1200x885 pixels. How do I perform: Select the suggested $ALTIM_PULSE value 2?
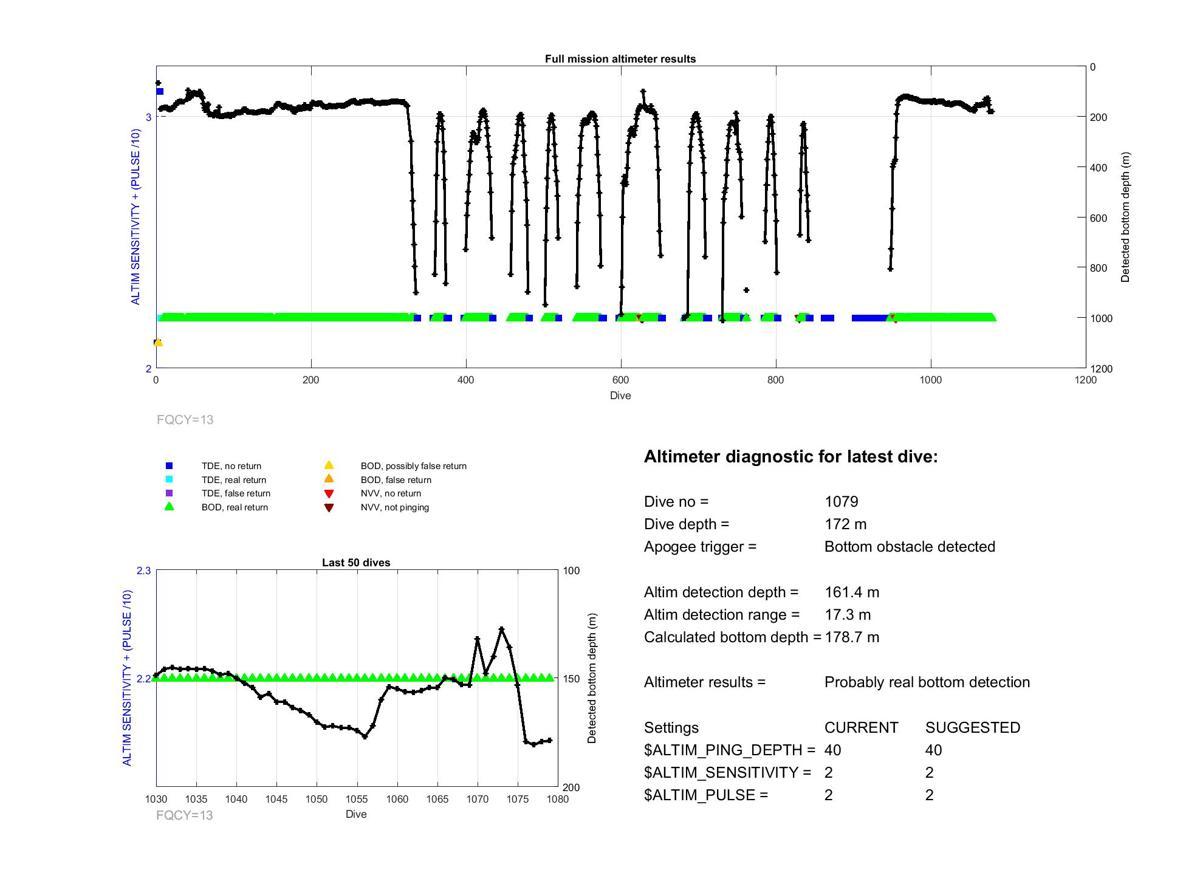(930, 795)
